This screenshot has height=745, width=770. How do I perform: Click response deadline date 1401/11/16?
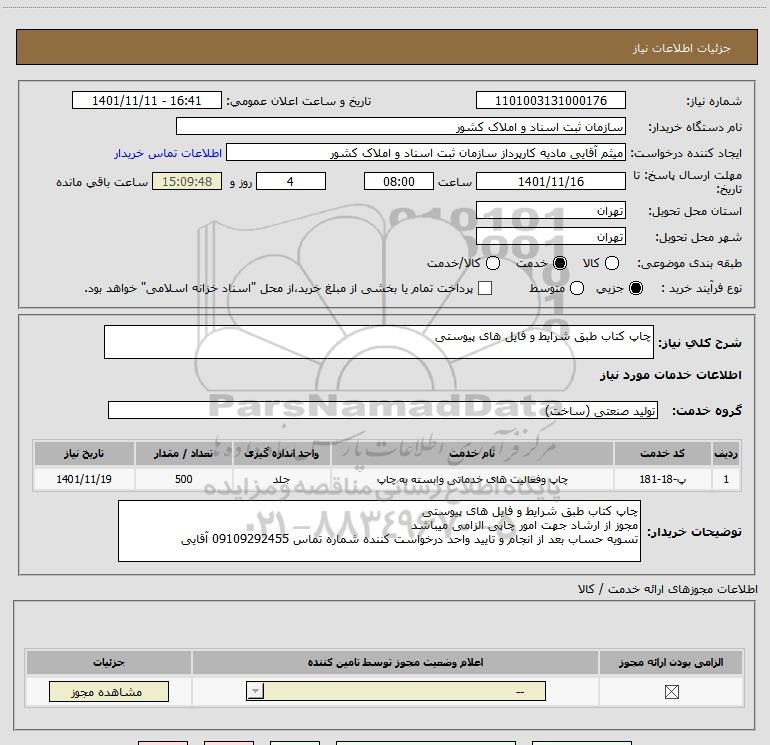[x=550, y=181]
